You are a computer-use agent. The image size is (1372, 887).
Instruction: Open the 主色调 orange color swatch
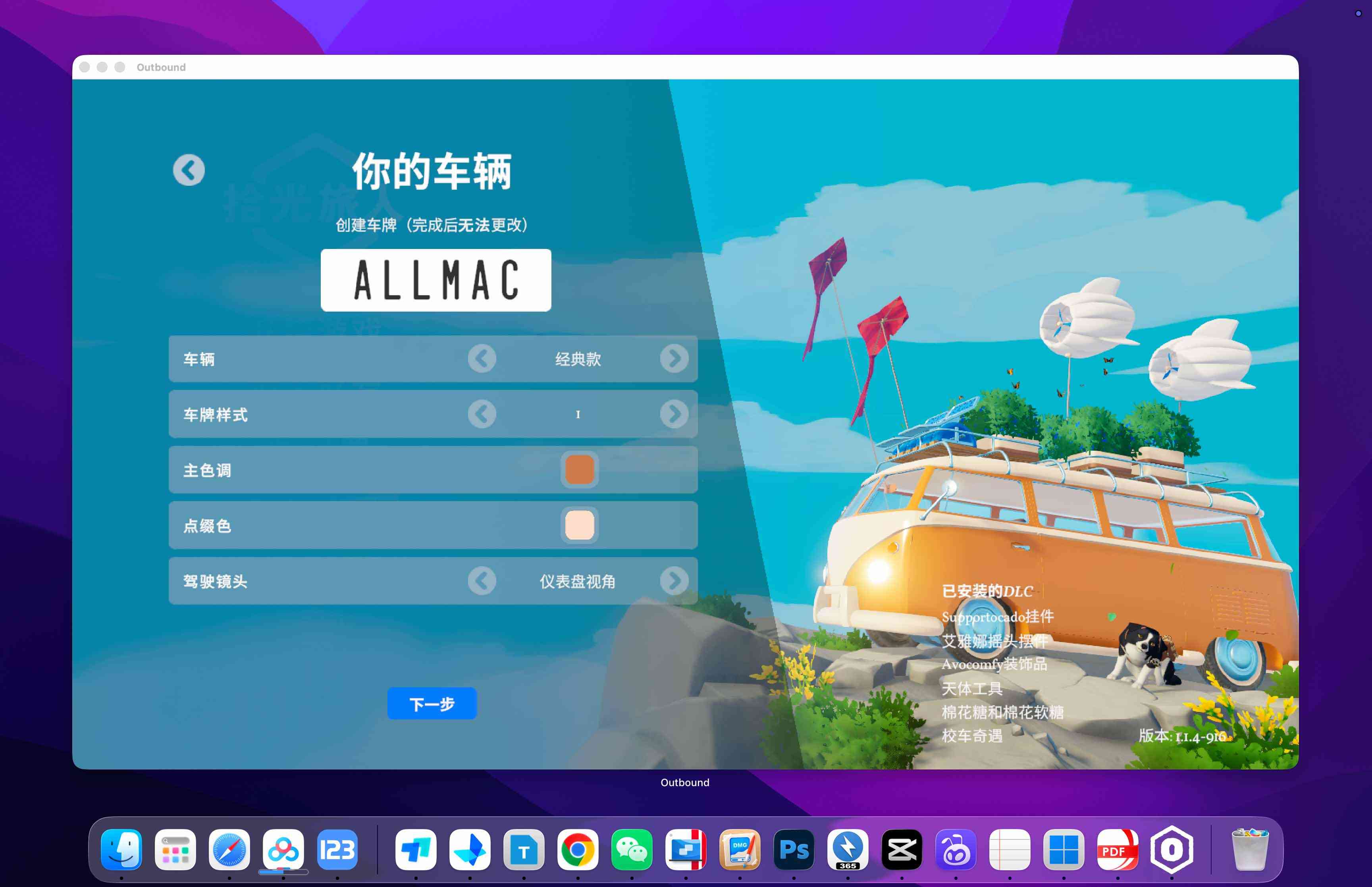(579, 469)
